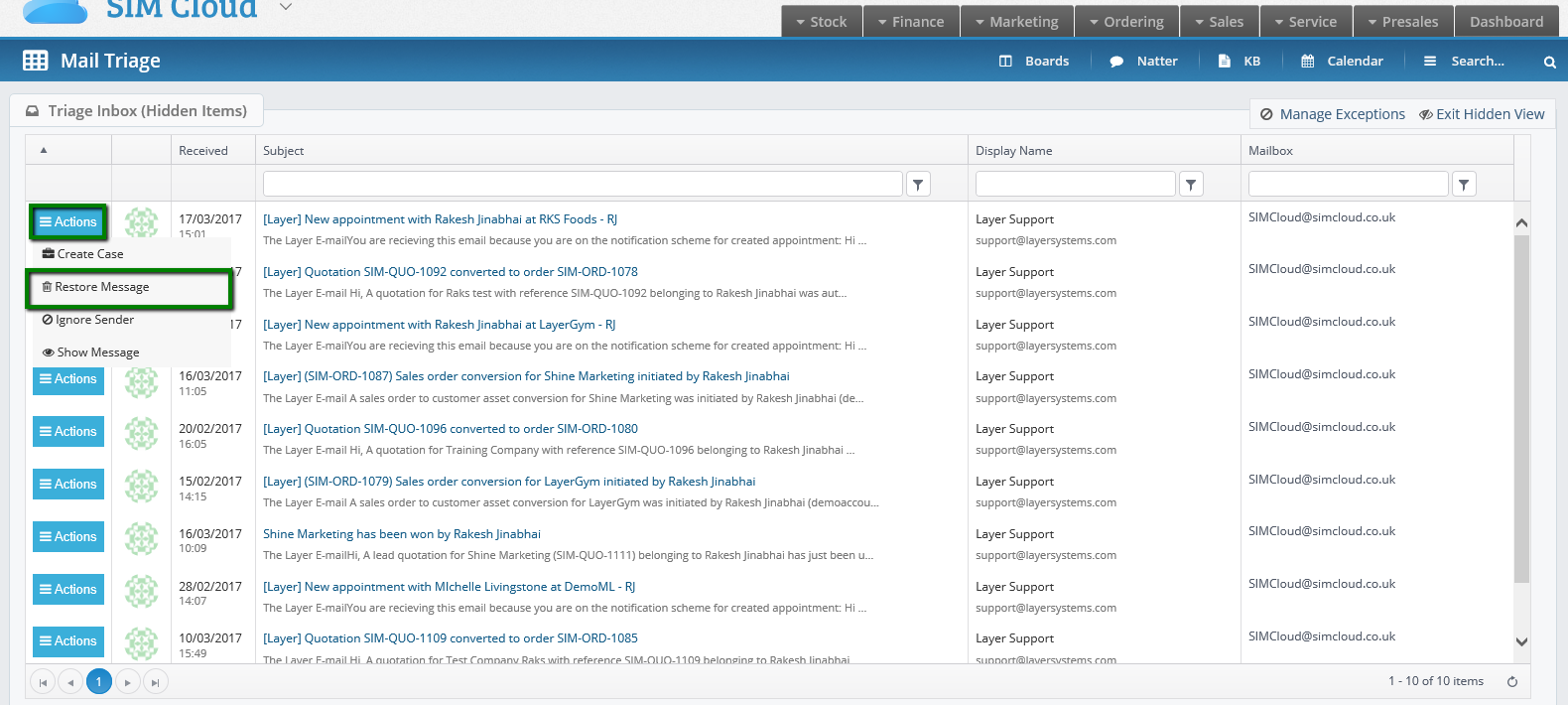This screenshot has width=1568, height=705.
Task: Click the sender avatar for 17/03/2017 row
Action: pyautogui.click(x=141, y=221)
